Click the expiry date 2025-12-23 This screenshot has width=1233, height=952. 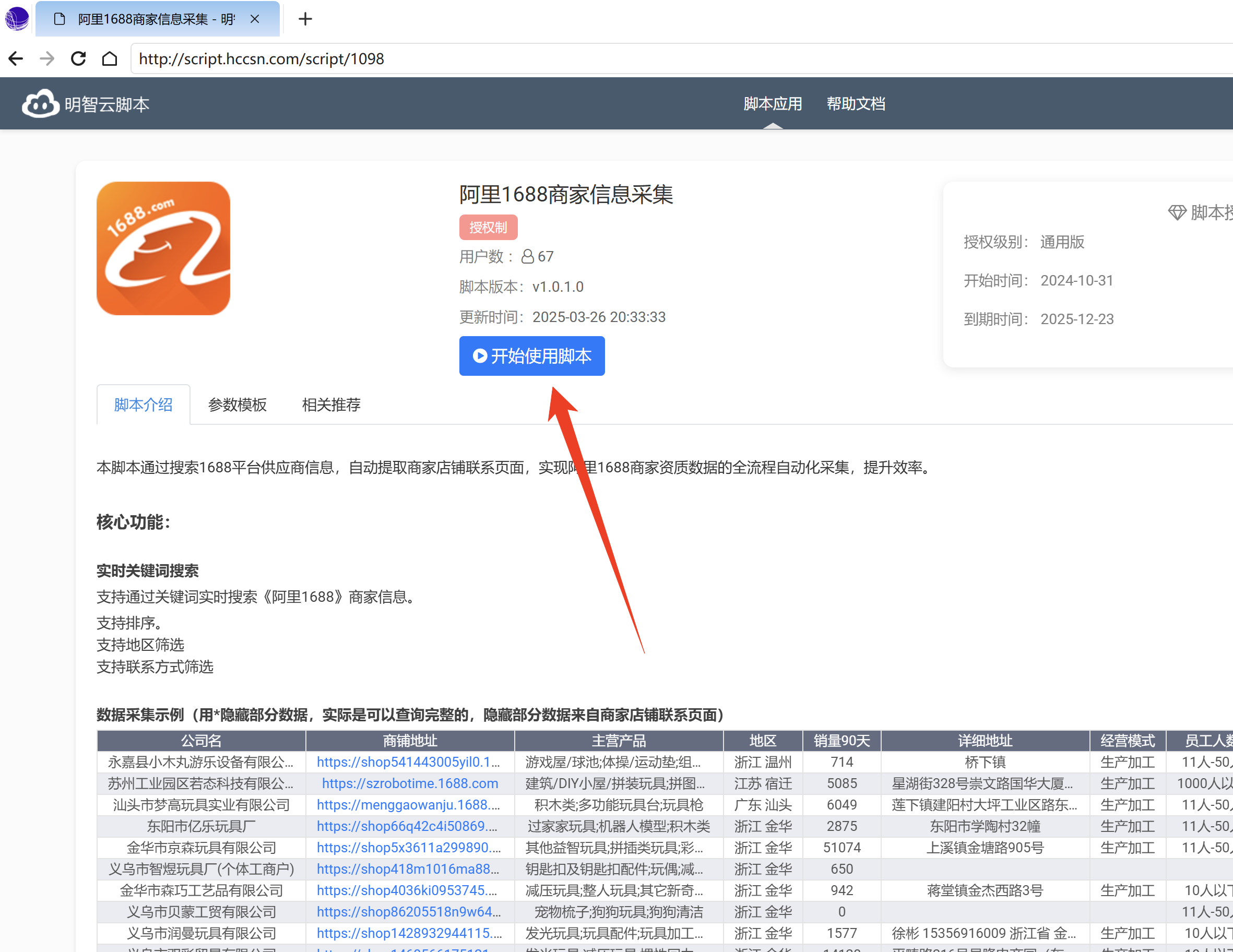click(x=1076, y=319)
